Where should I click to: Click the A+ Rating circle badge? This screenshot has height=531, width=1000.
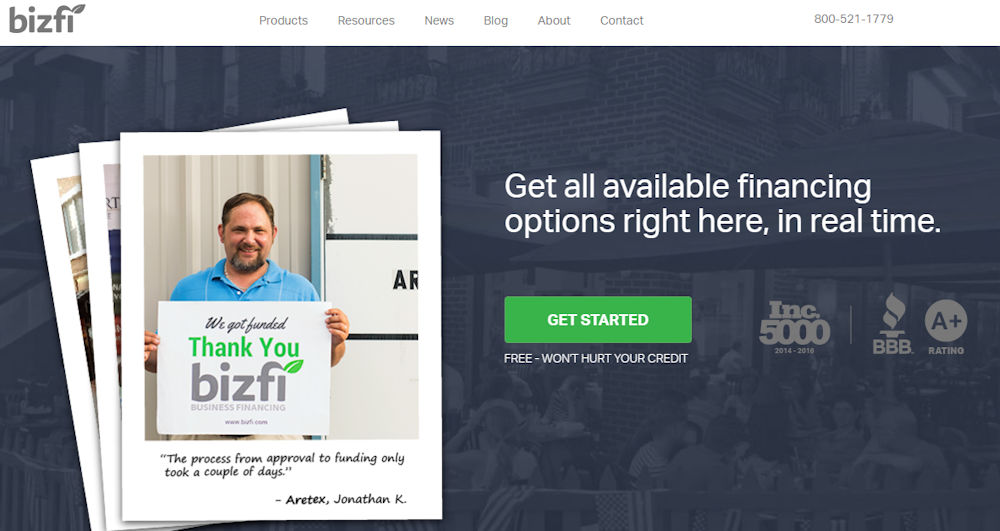[946, 327]
